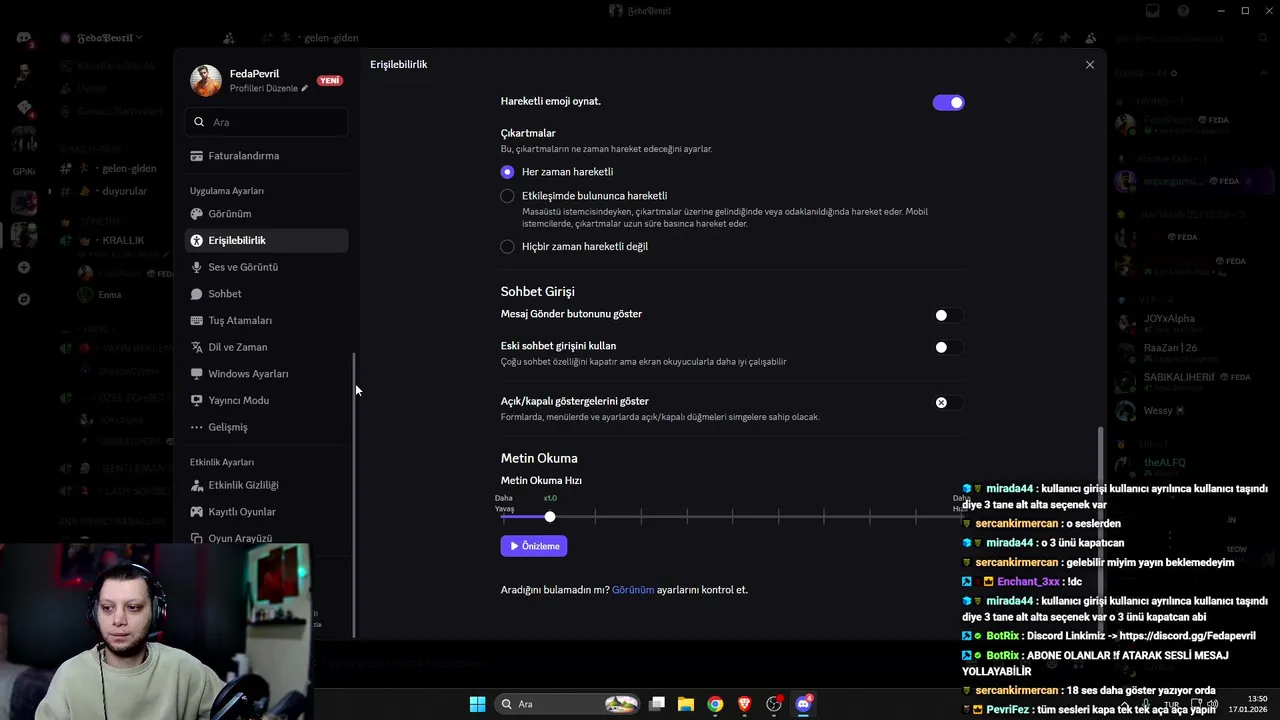Open Ses ve Görüntü settings
The height and width of the screenshot is (720, 1280).
(266, 267)
